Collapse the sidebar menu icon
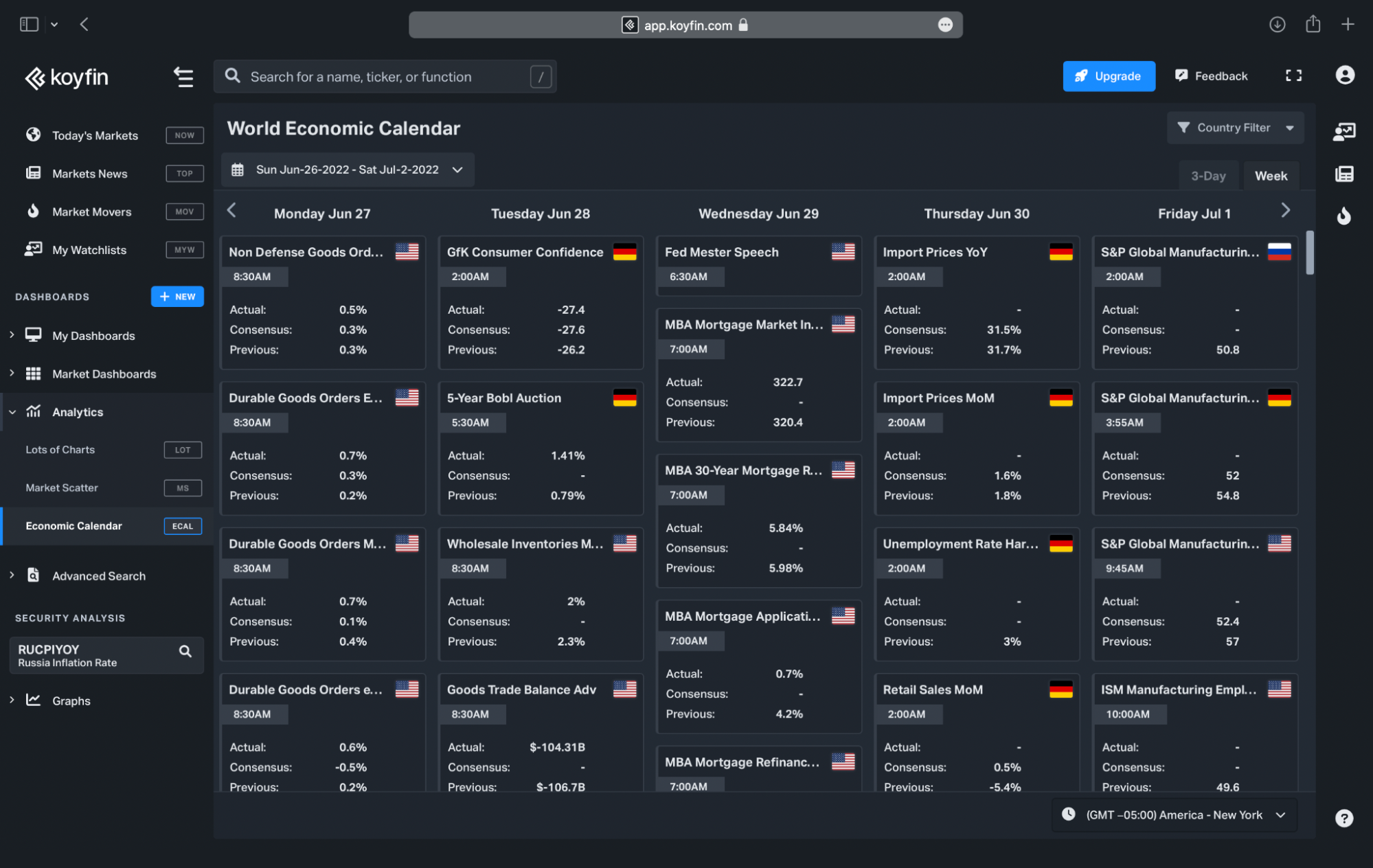 183,77
